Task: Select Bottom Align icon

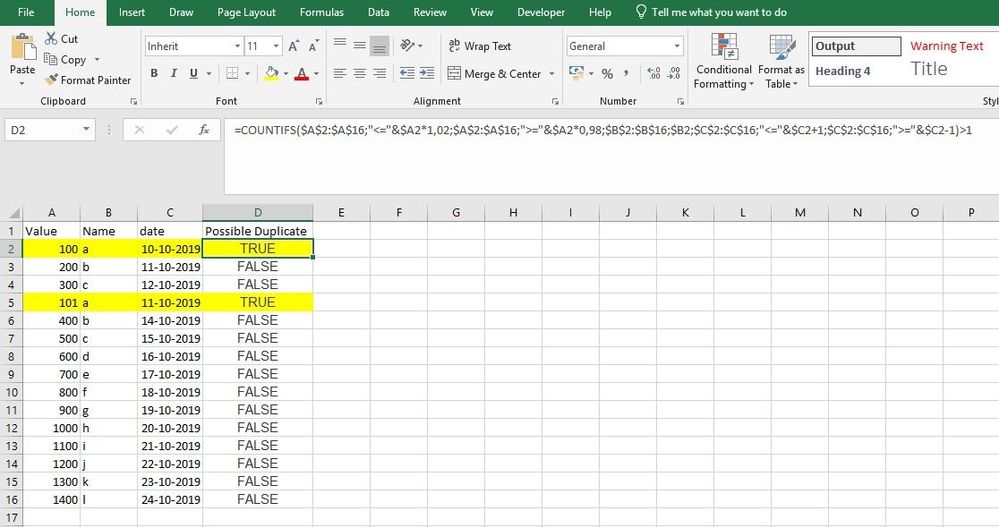Action: click(x=380, y=46)
